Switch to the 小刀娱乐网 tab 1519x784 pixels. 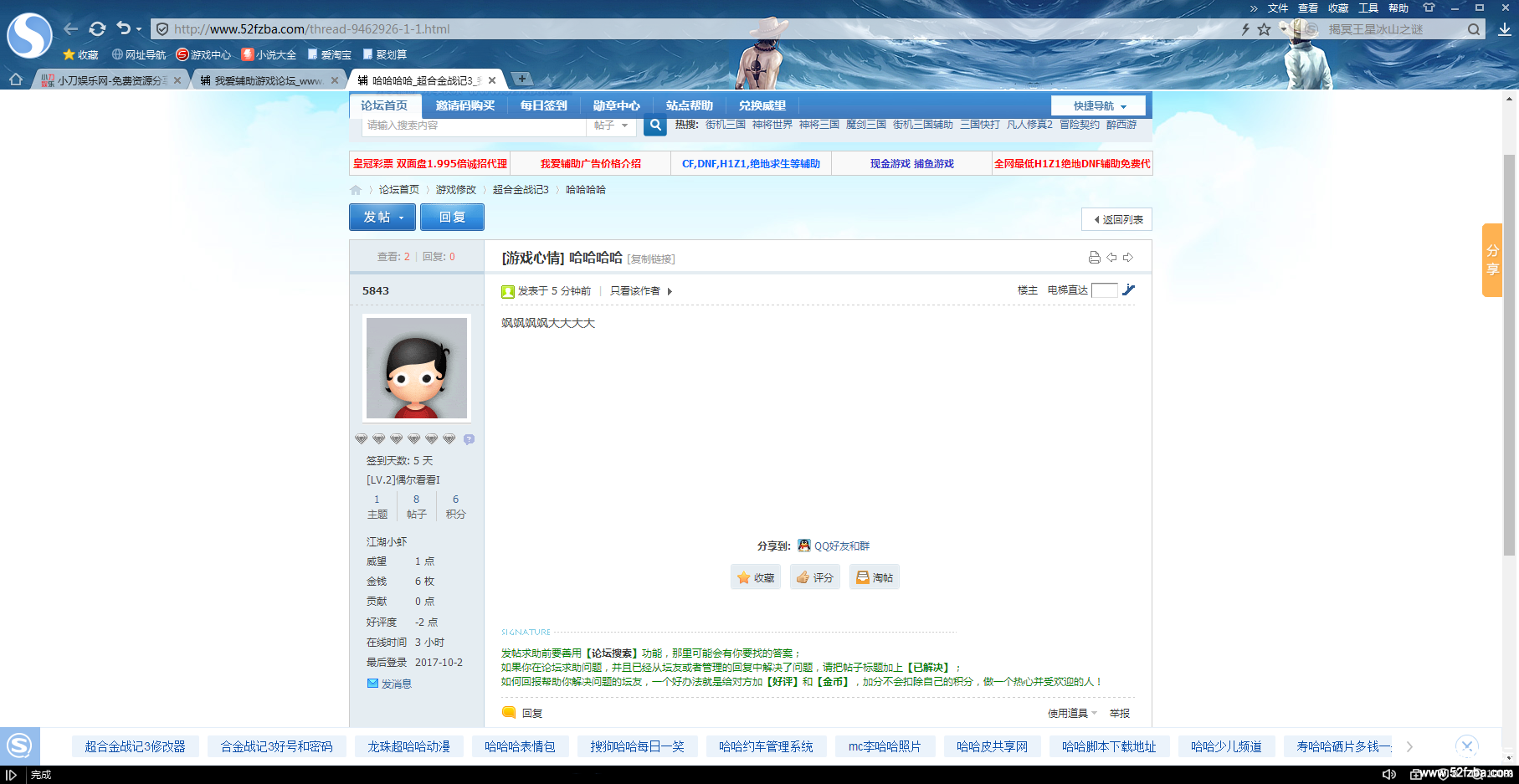110,80
